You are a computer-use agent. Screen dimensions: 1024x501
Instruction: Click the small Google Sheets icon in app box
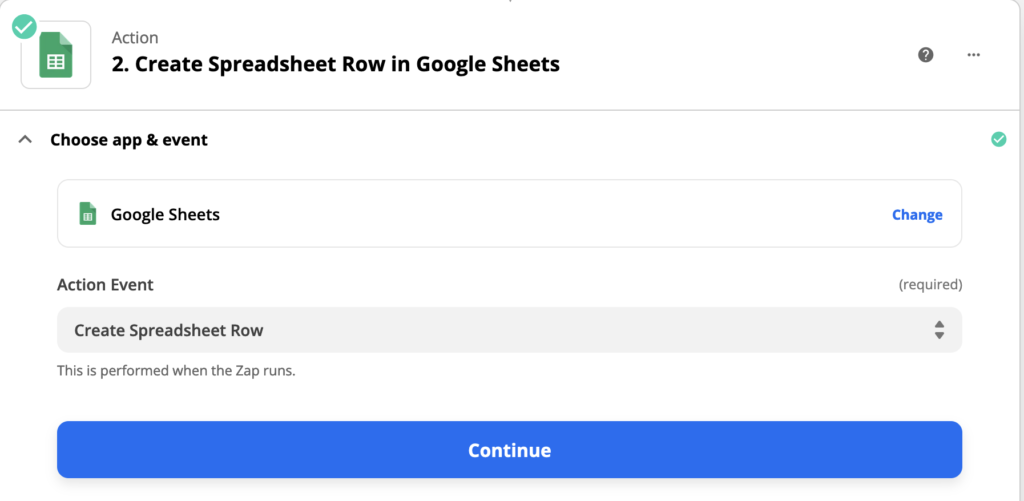(88, 214)
